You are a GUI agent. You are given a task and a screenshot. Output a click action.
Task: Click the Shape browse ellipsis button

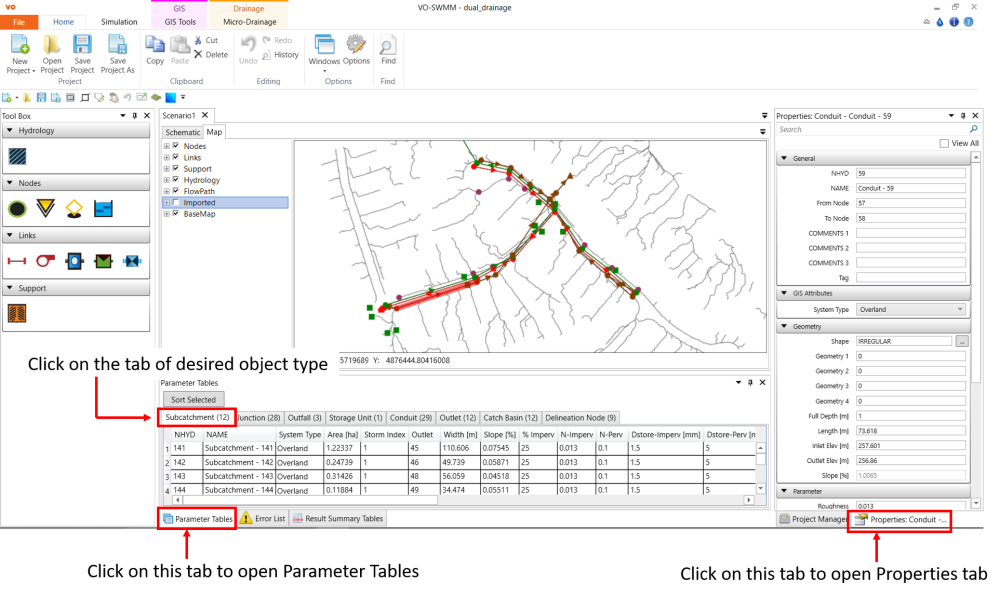click(962, 342)
